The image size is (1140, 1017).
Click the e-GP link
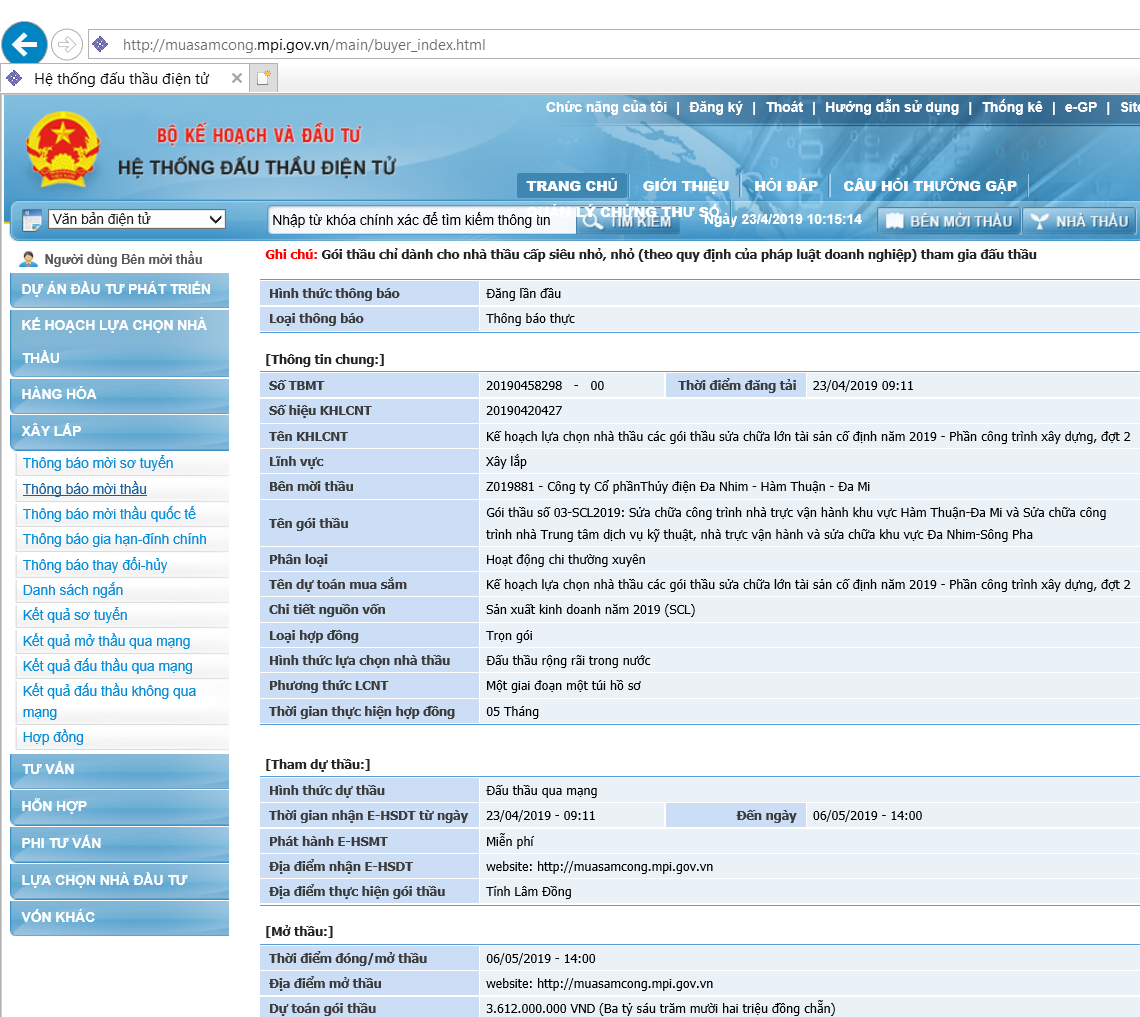pyautogui.click(x=1080, y=108)
